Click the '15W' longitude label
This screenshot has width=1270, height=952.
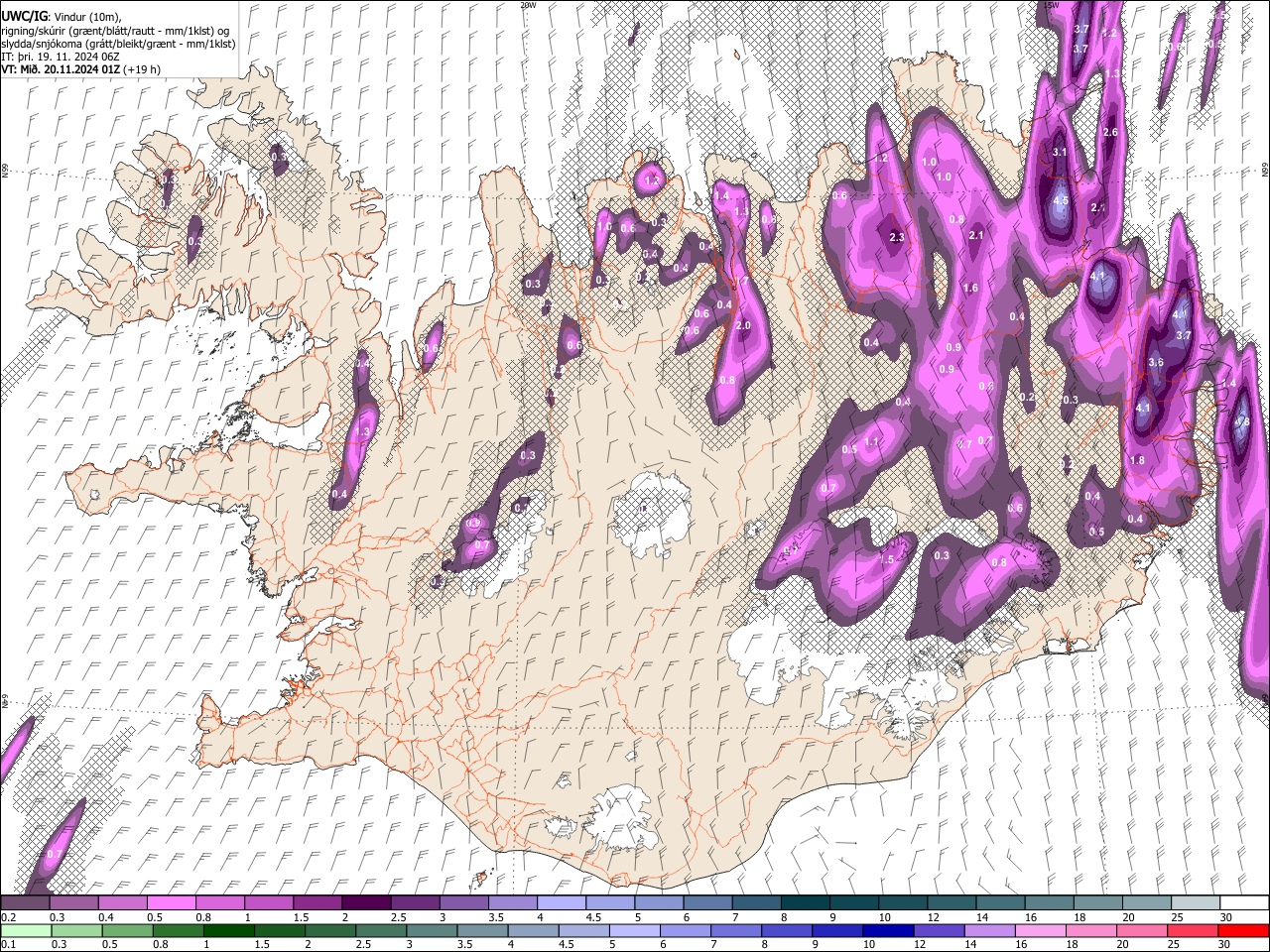click(1052, 5)
